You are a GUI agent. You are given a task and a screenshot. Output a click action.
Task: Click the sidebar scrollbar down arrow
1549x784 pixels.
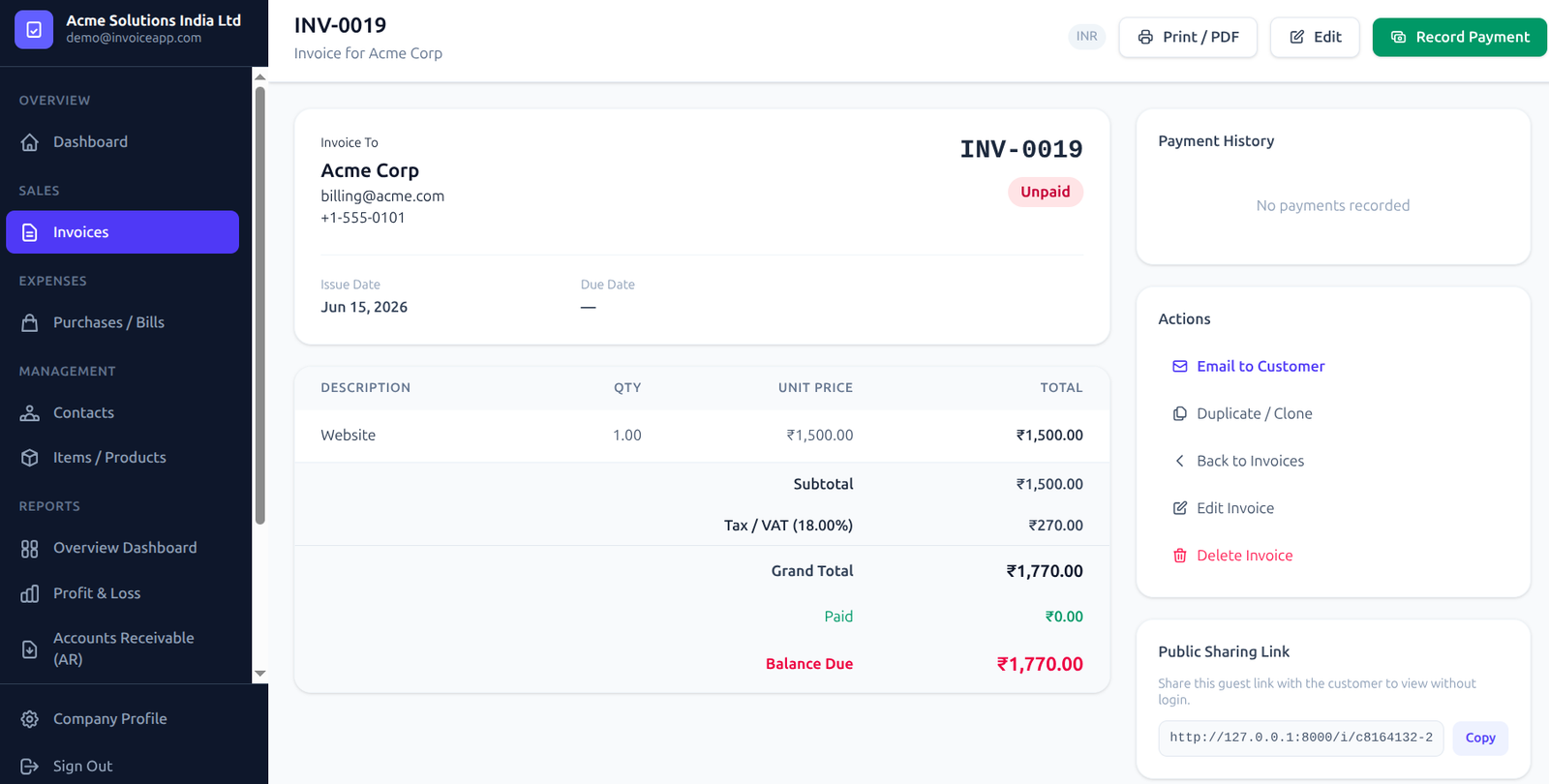point(259,674)
